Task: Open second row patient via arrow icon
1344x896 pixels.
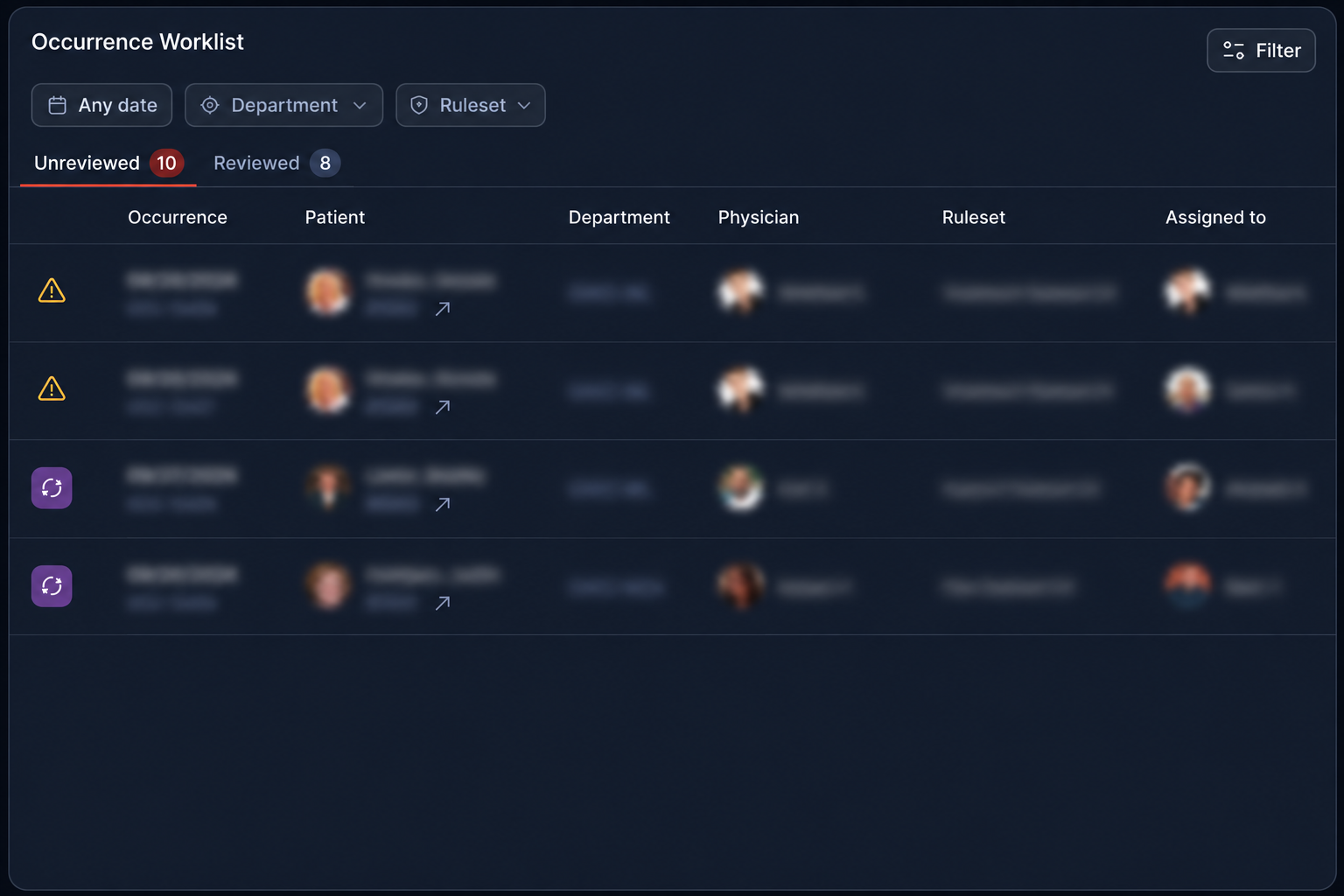Action: pos(443,406)
